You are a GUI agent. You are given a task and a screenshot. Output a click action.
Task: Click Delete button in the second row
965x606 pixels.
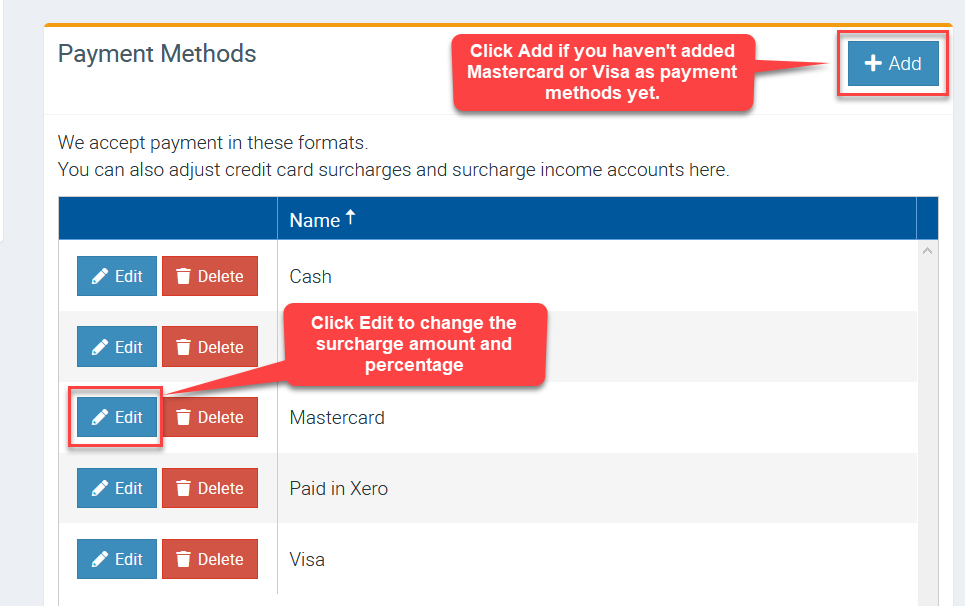pos(210,347)
